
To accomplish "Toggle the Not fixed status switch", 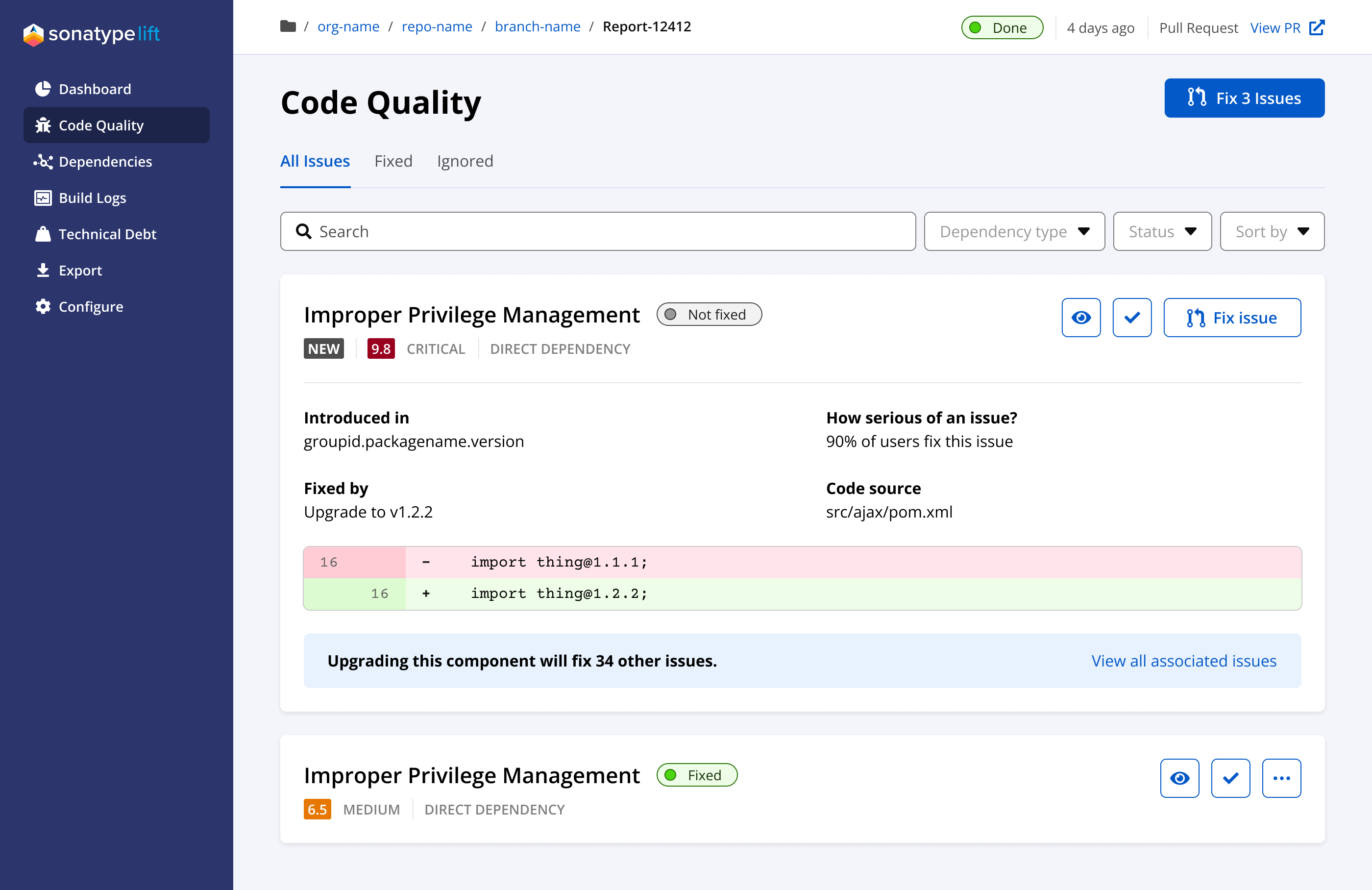I will click(x=709, y=314).
